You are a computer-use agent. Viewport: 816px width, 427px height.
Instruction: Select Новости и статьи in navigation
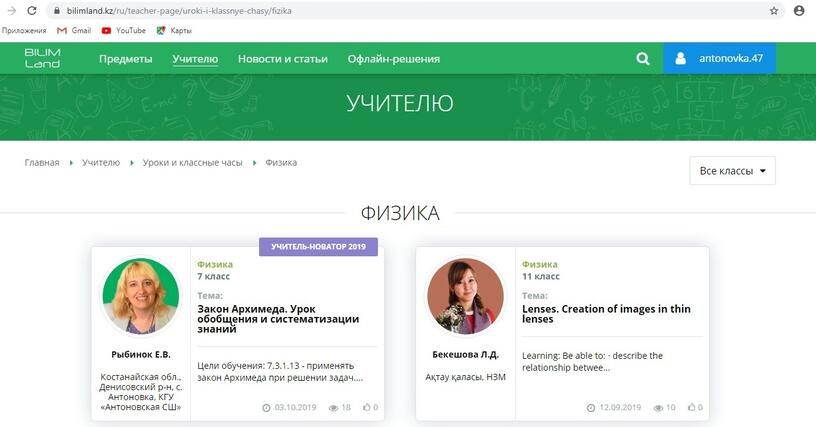pos(282,59)
